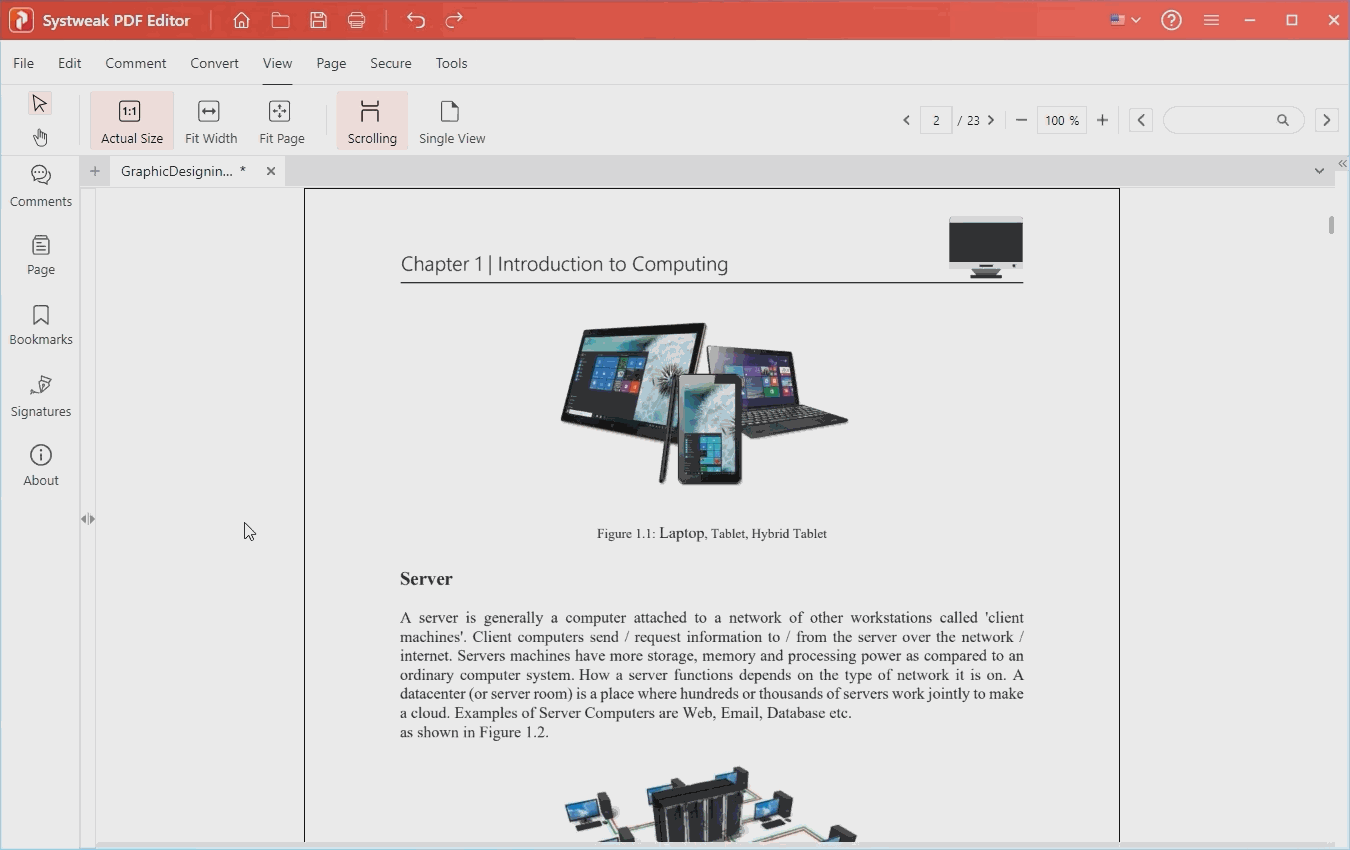
Task: Switch to Single View mode
Action: [451, 121]
